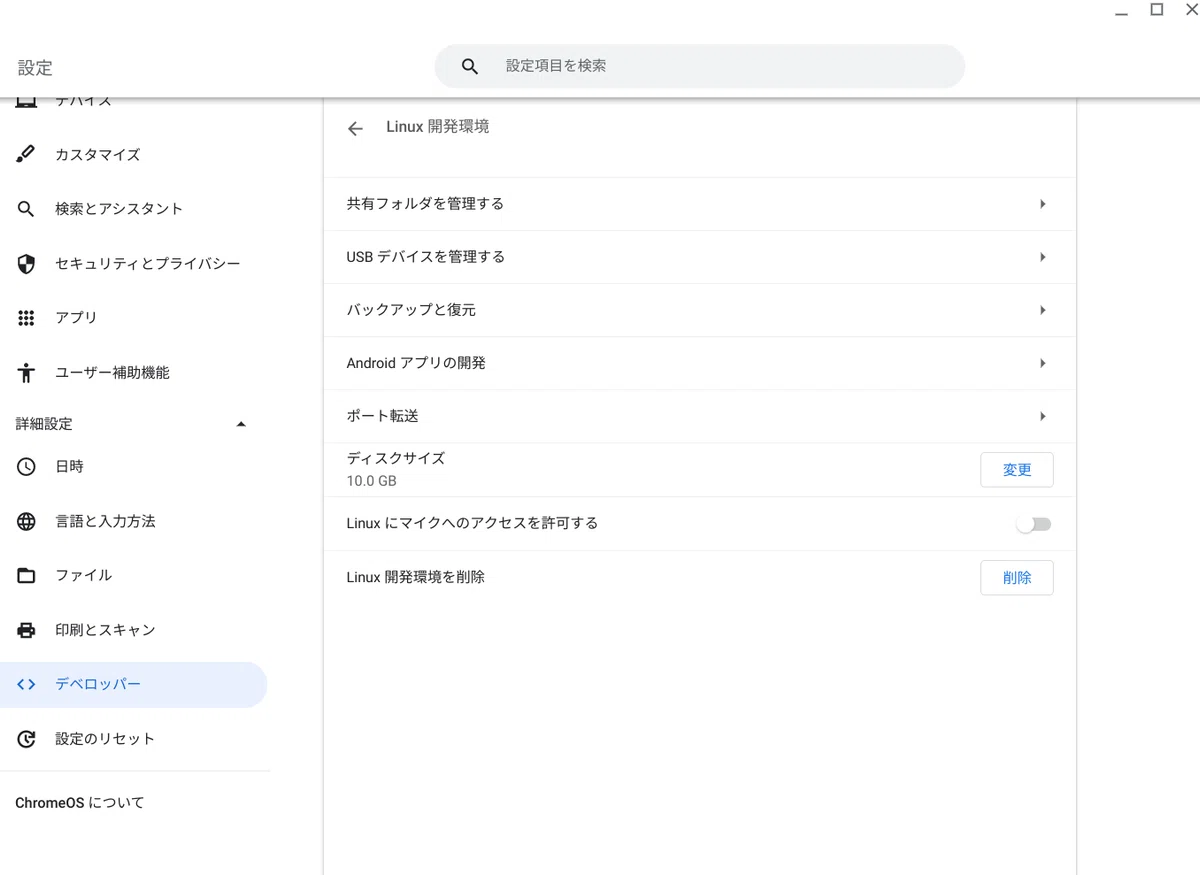The height and width of the screenshot is (875, 1200).
Task: Open ポート転送 via its arrow
Action: (x=1043, y=416)
